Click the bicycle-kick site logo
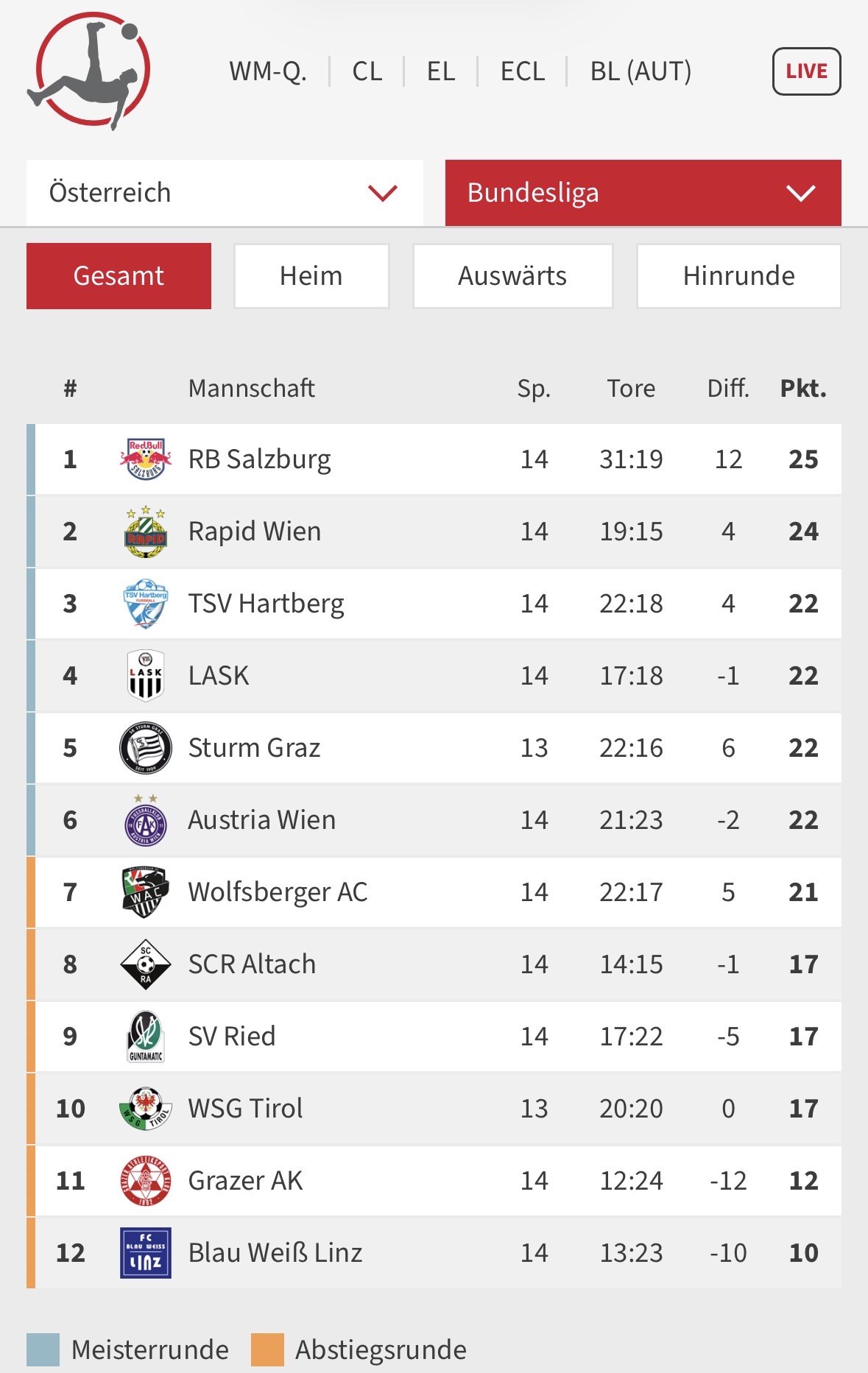Image resolution: width=868 pixels, height=1373 pixels. point(90,71)
